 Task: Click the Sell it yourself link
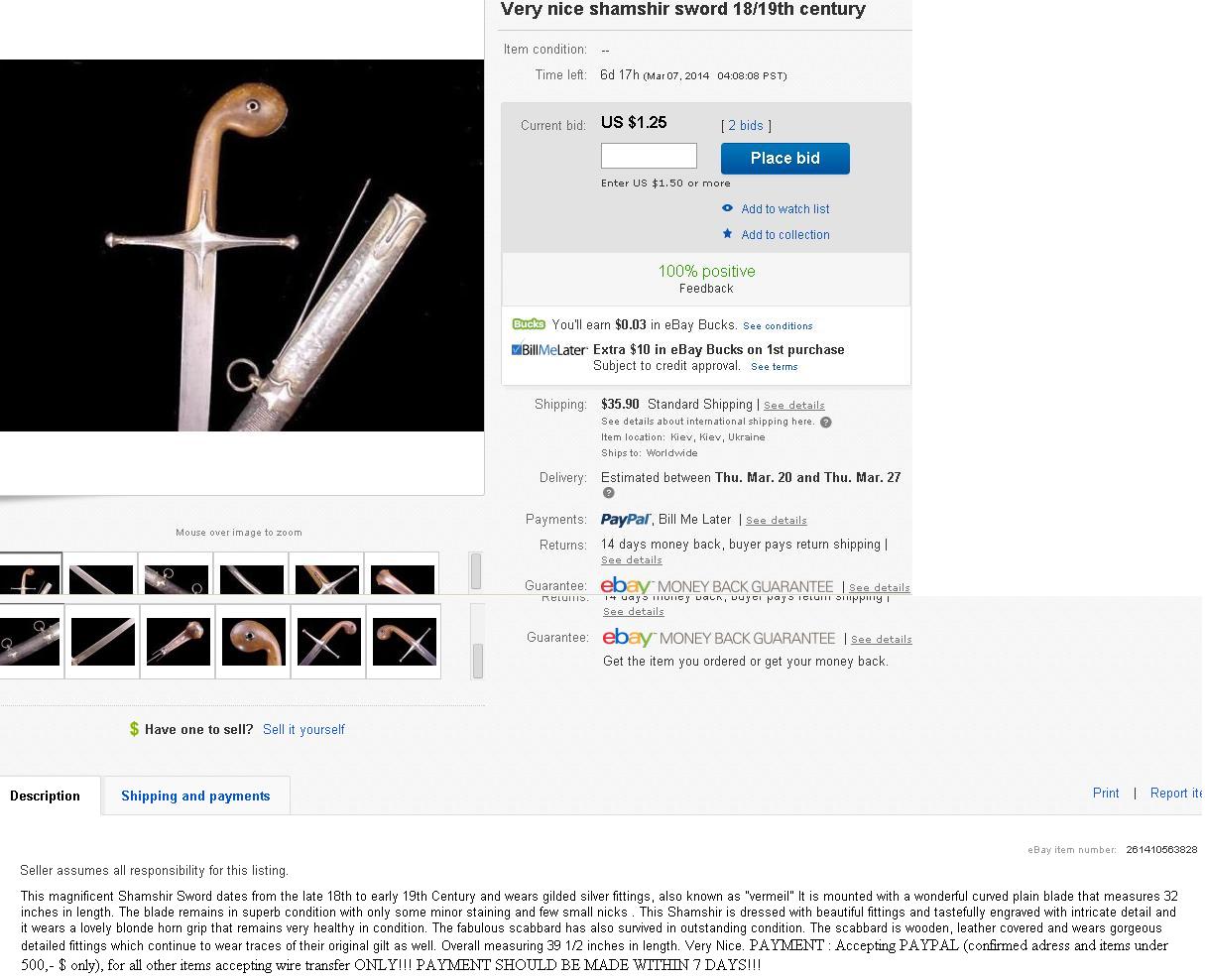pos(303,729)
